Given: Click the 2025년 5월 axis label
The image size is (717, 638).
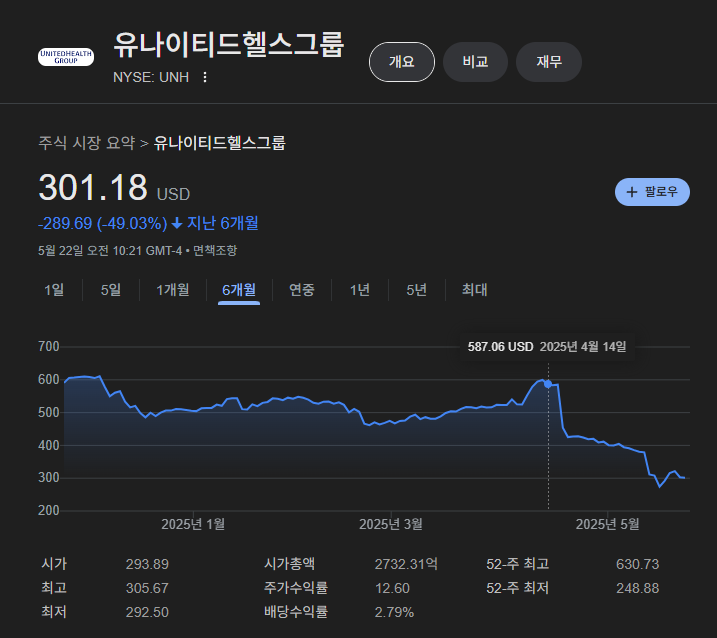Looking at the screenshot, I should pyautogui.click(x=607, y=524).
